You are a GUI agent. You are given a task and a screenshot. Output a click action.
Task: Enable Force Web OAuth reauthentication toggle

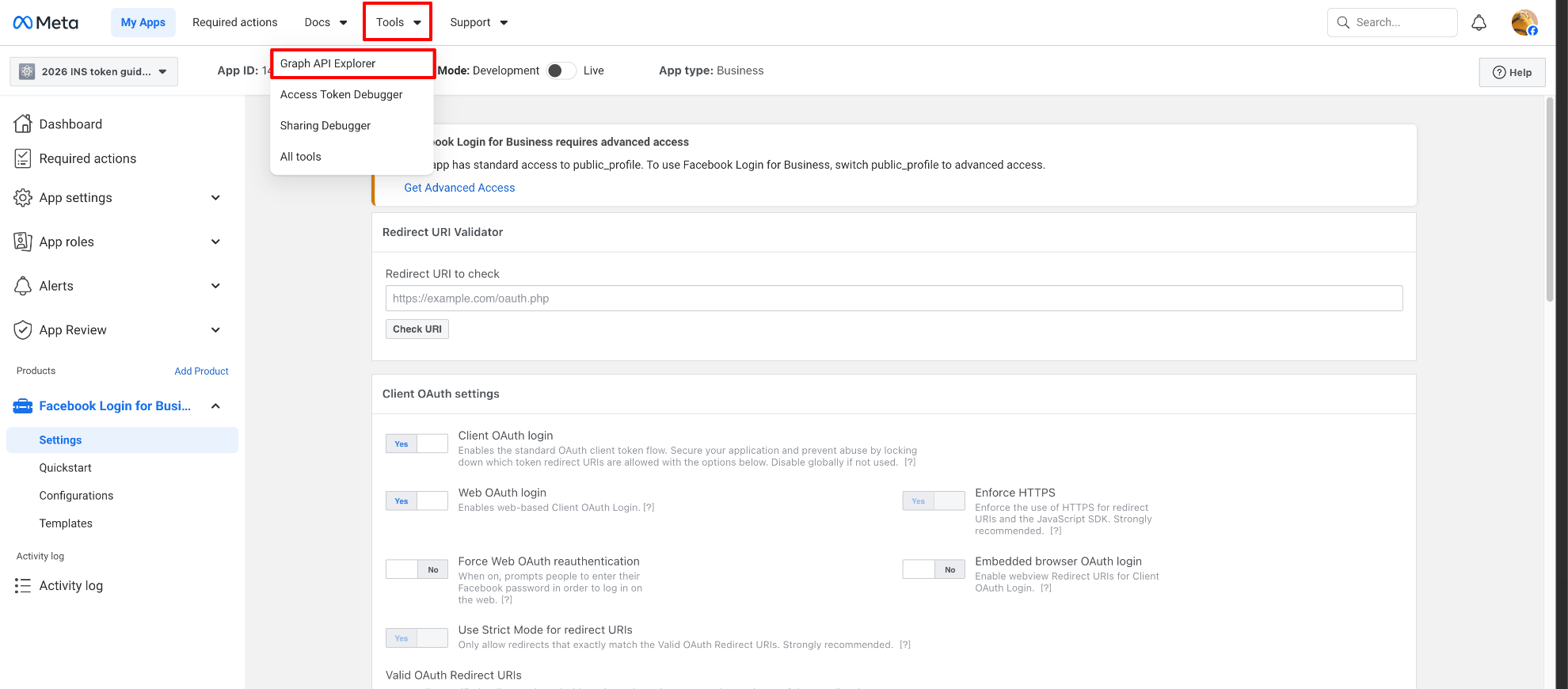(x=417, y=569)
